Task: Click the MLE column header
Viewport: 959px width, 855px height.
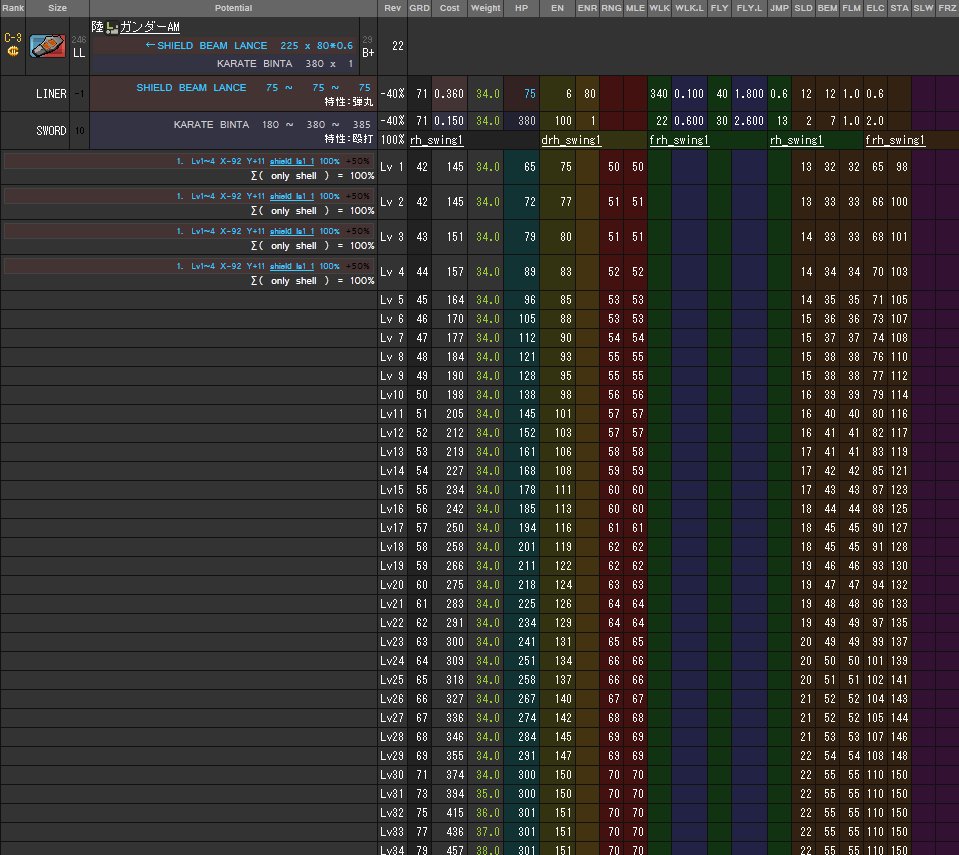Action: 635,8
